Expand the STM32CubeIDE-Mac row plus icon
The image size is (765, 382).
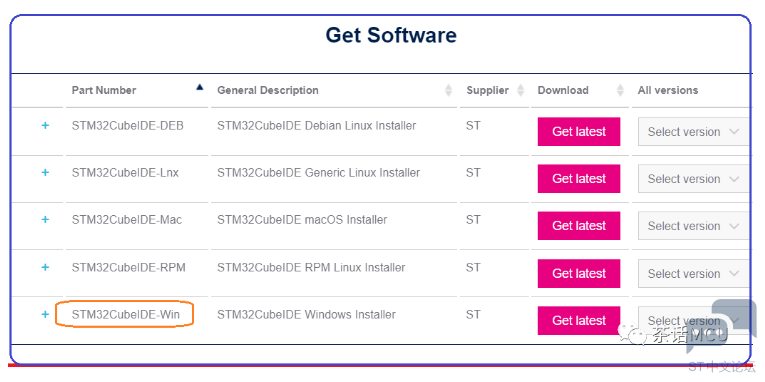pyautogui.click(x=45, y=220)
